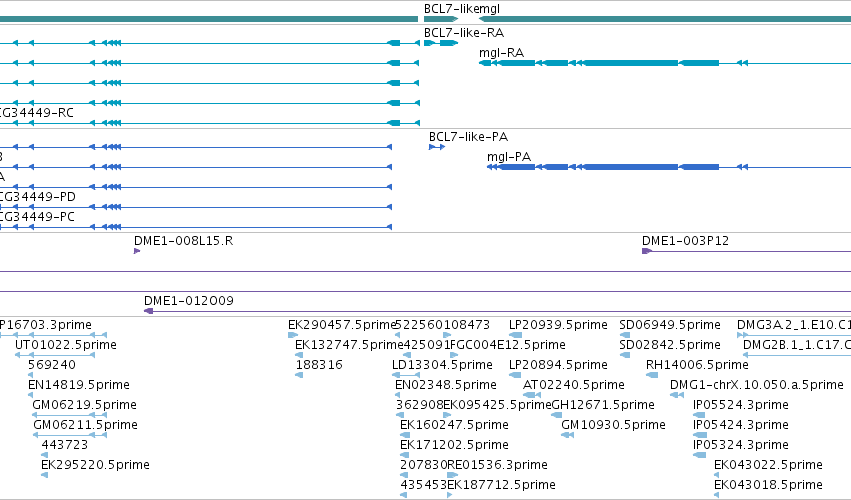Viewport: 851px width, 500px height.
Task: Click the thick exon block of mgl-RA transcript
Action: (x=631, y=63)
